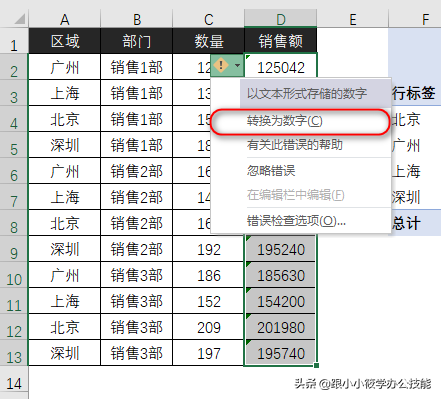441x399 pixels.
Task: Select cell containing 201980
Action: click(x=281, y=327)
